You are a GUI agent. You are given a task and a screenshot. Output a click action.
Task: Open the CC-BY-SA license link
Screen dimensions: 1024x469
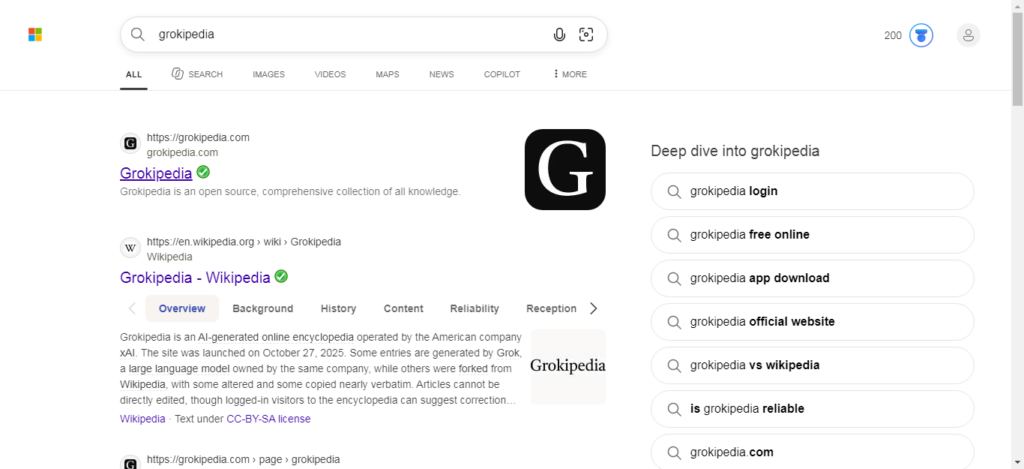coord(268,419)
